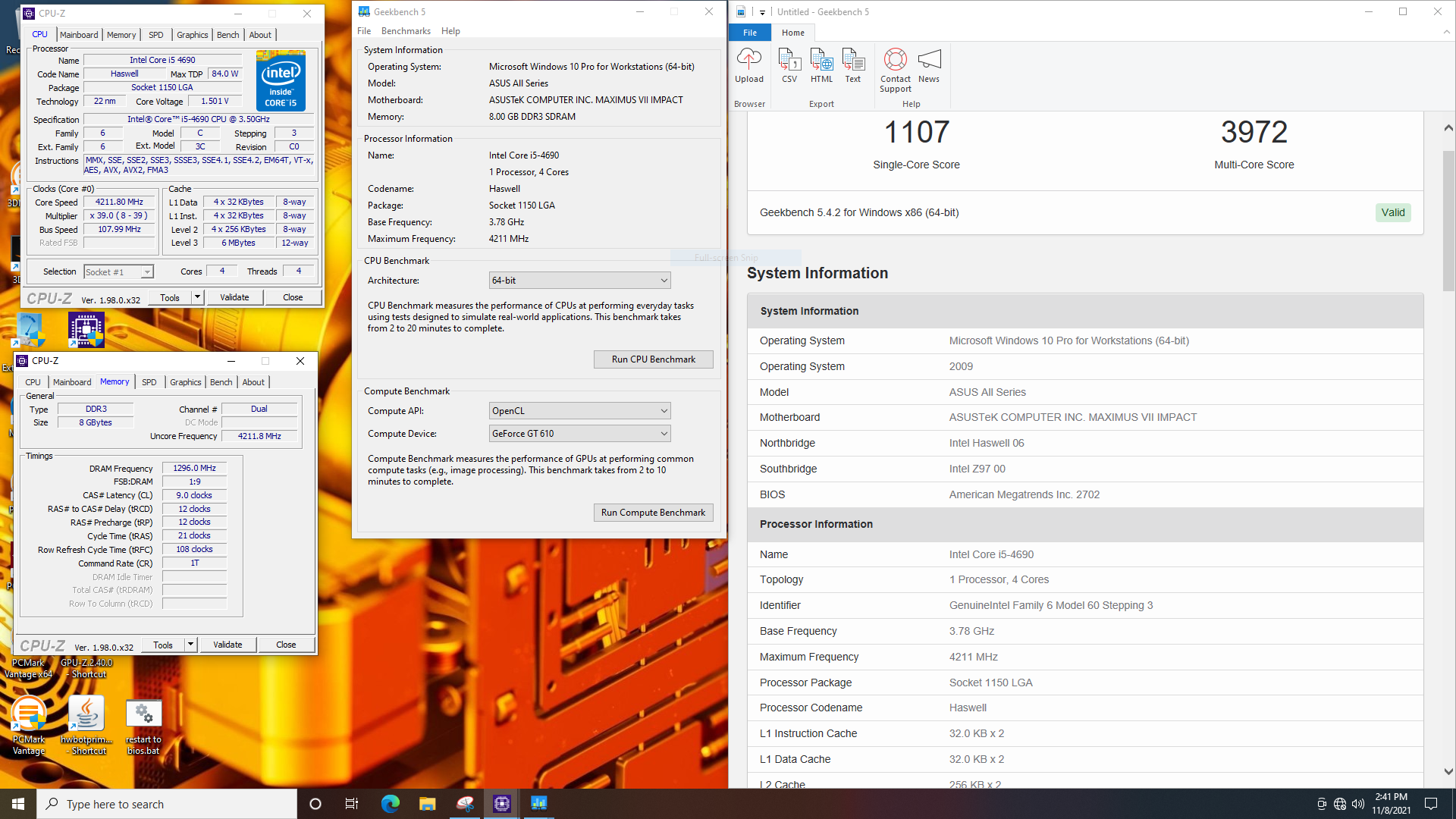Click the results window vertical scrollbar thumb
This screenshot has height=819, width=1456.
[x=1448, y=220]
